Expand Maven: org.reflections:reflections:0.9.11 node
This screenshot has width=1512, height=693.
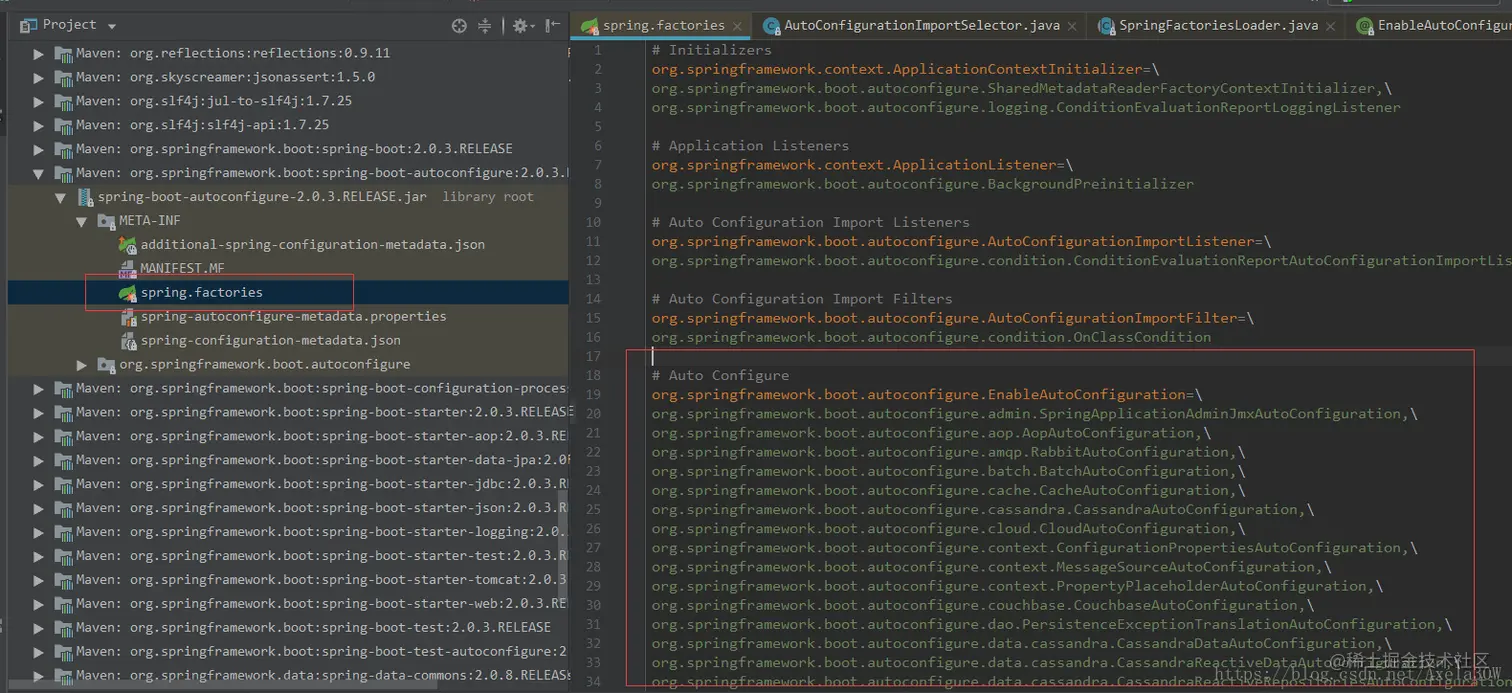[x=39, y=53]
